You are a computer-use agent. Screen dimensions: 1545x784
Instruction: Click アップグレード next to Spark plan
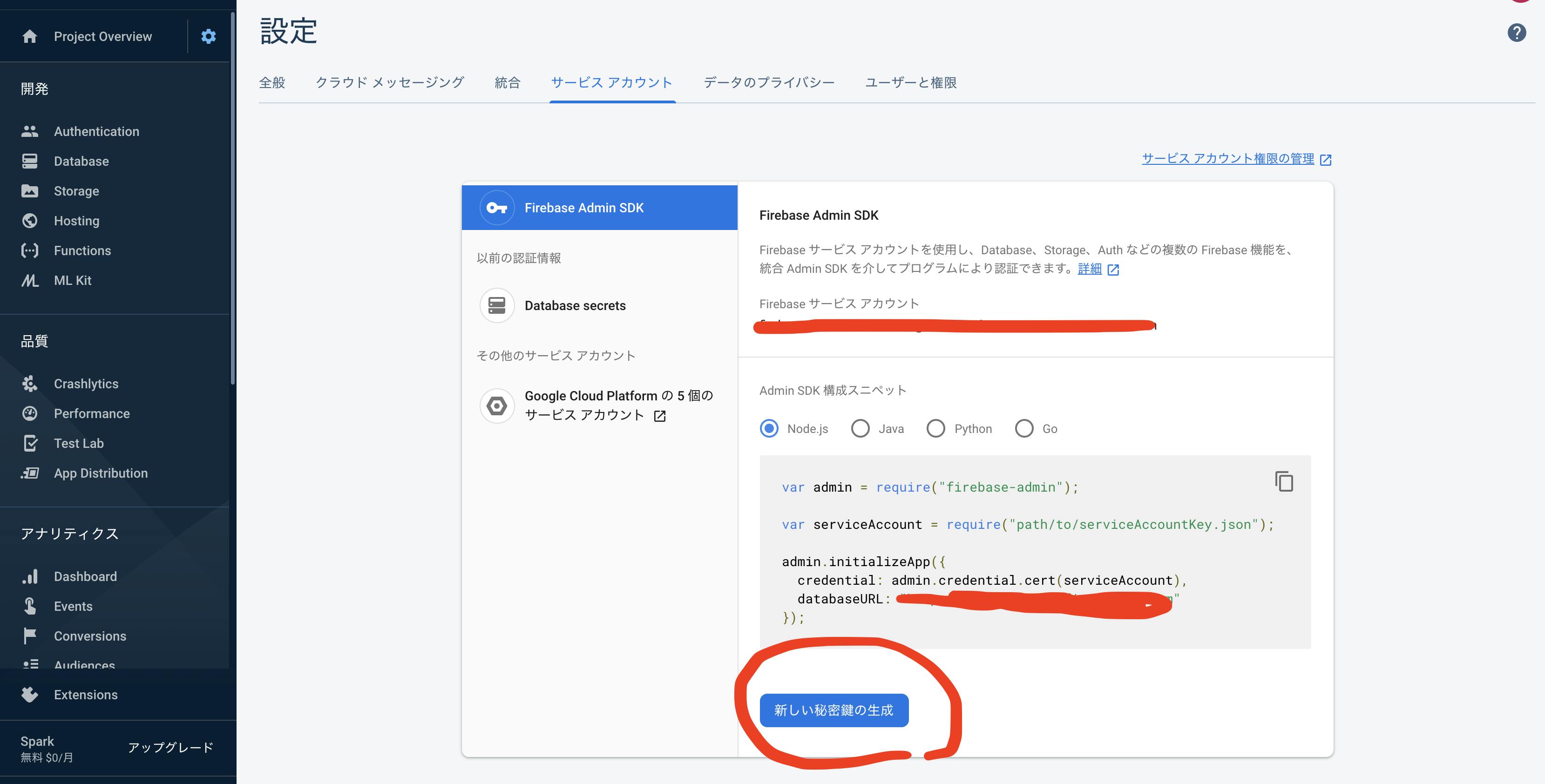coord(170,747)
